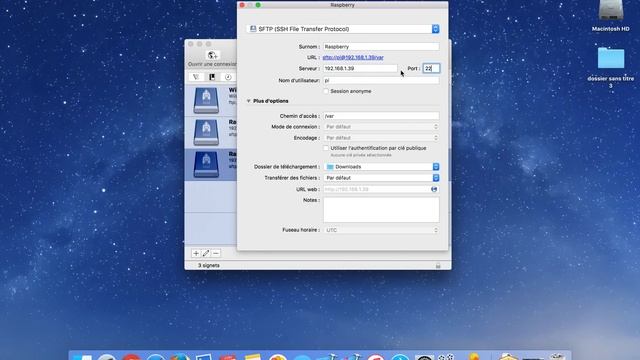The width and height of the screenshot is (640, 360).
Task: Click the Ouvrir une connexion toolbar icon
Action: [212, 55]
